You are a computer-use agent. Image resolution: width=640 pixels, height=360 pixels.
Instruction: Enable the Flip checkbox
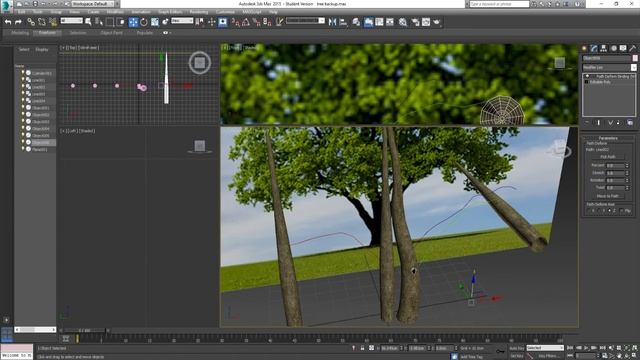pyautogui.click(x=622, y=211)
